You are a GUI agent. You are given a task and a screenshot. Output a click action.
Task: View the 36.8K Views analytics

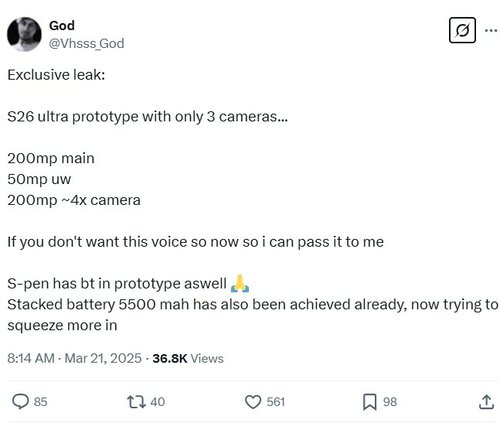tap(188, 358)
